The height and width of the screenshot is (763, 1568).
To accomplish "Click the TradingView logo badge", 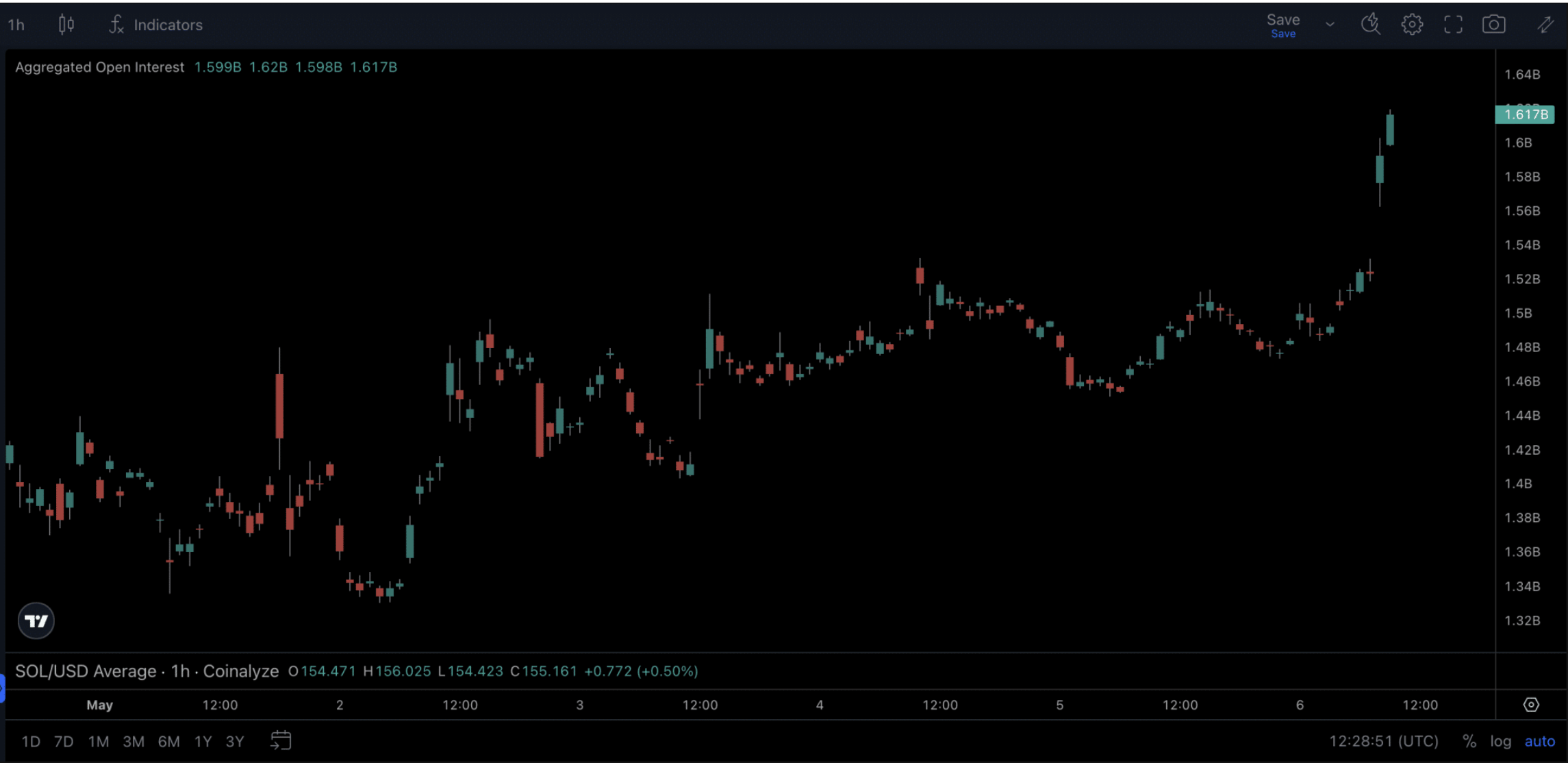I will coord(36,621).
